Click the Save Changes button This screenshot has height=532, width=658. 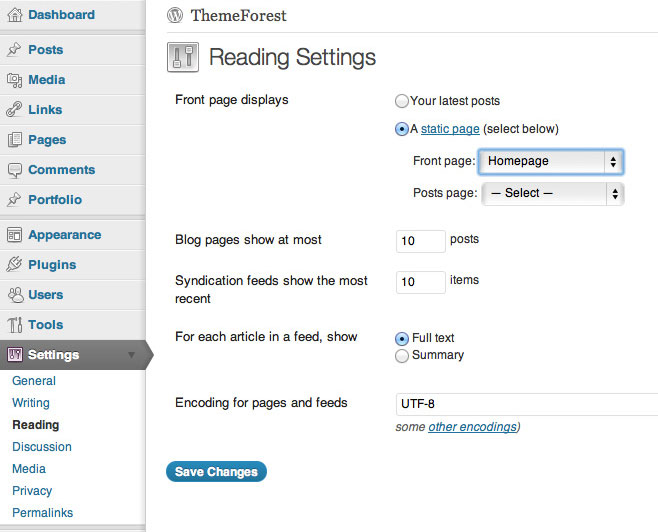point(216,472)
